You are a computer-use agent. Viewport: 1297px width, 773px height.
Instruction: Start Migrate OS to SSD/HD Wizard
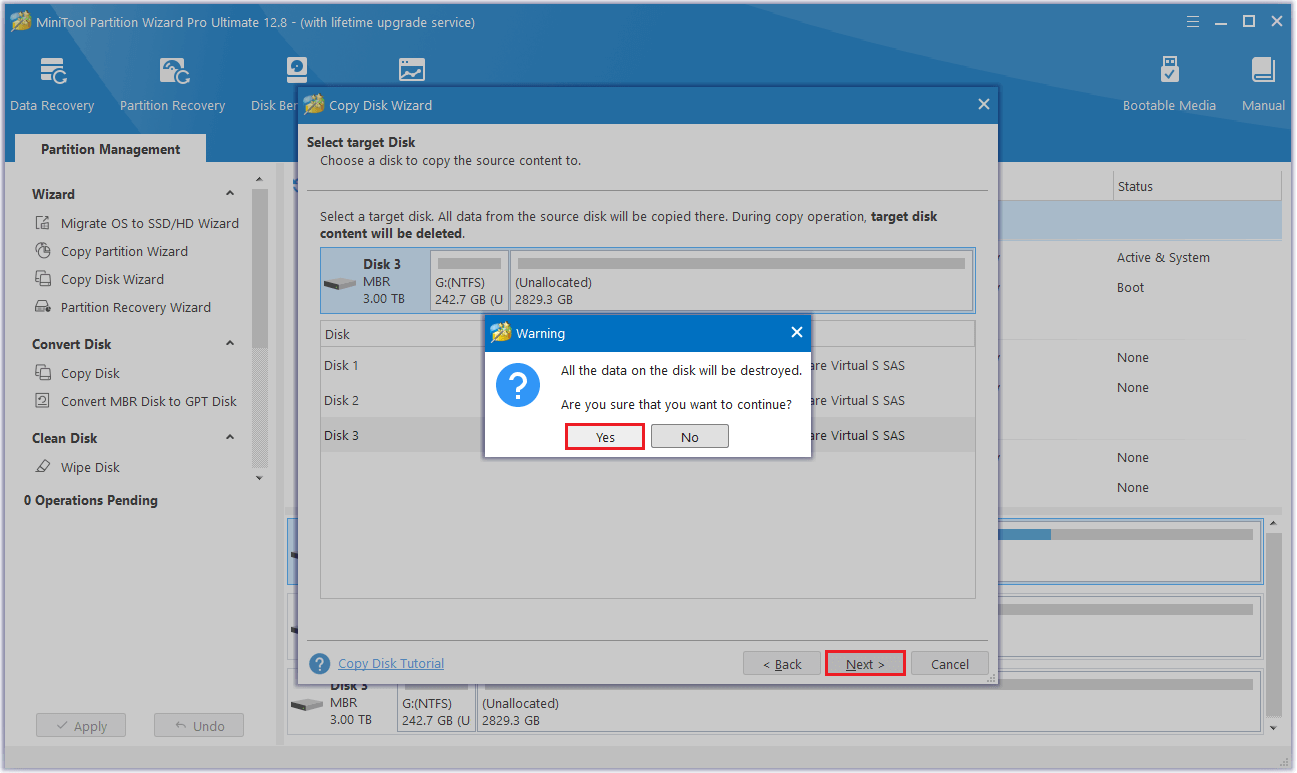[x=149, y=224]
